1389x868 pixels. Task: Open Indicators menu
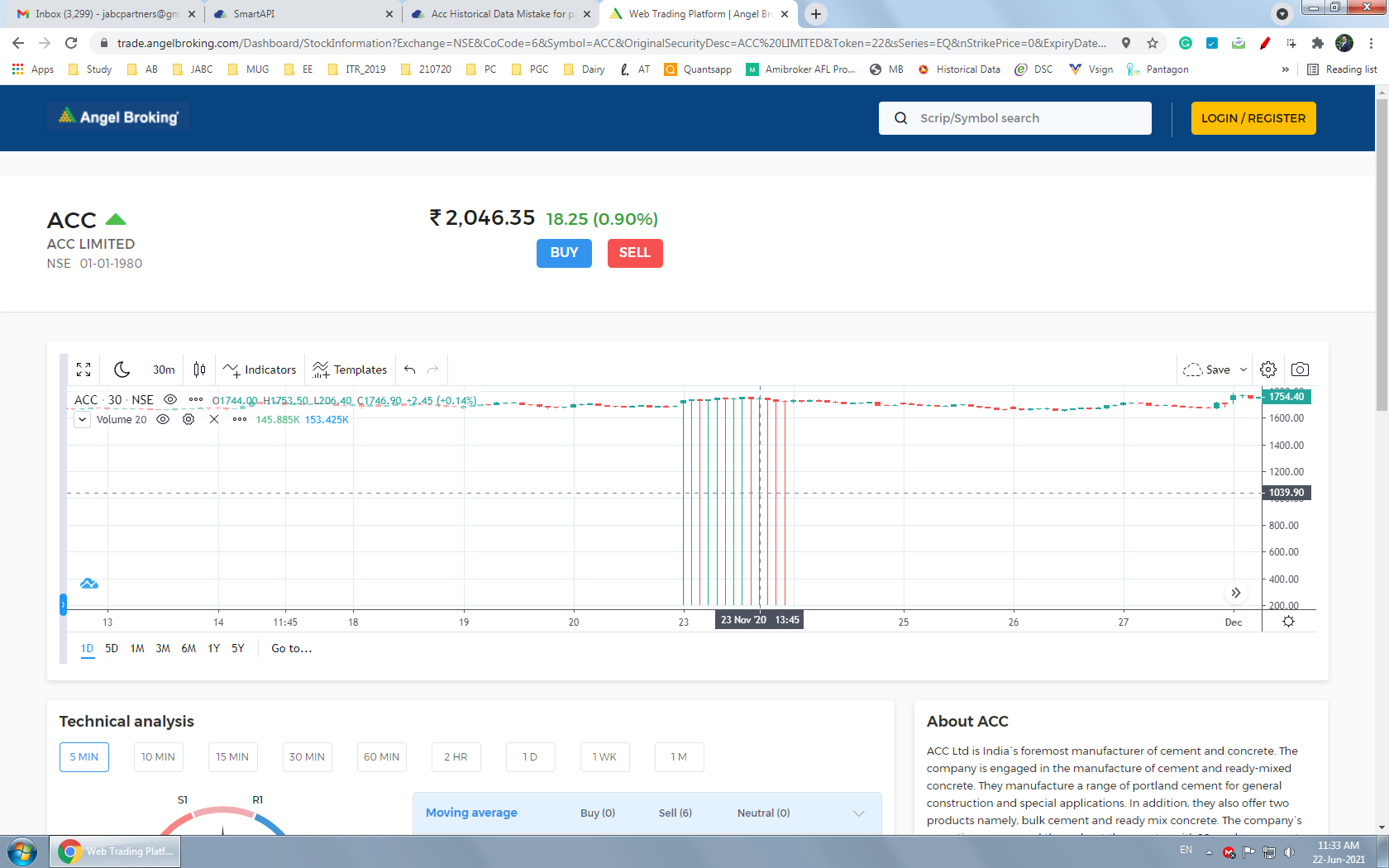pyautogui.click(x=259, y=370)
